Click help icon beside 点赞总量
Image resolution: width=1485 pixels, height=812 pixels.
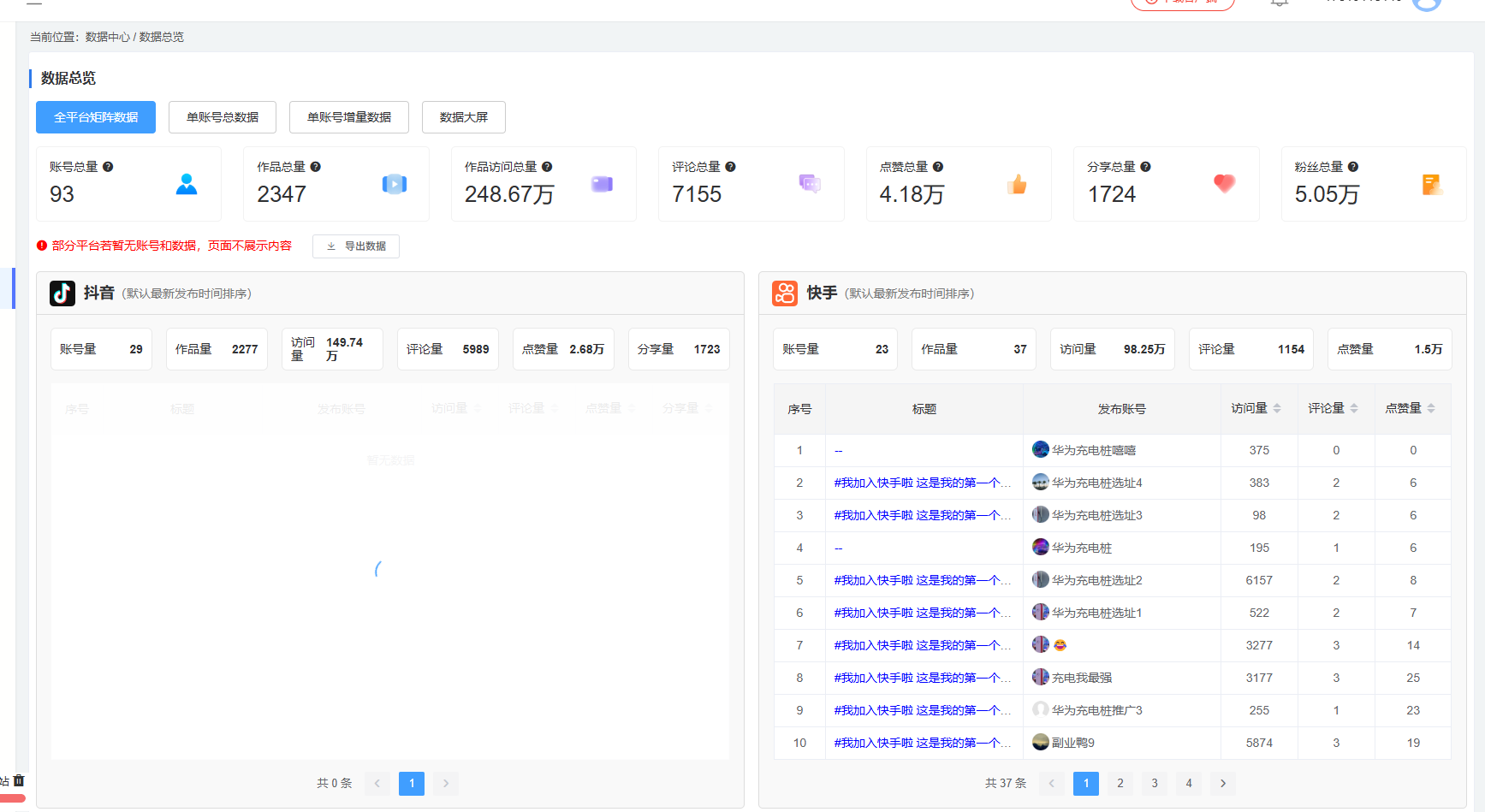[938, 167]
